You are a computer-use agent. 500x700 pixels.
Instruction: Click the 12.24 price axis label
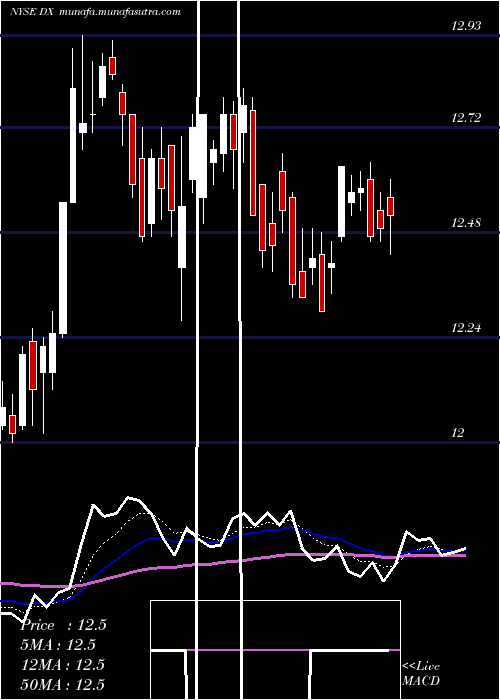pos(466,329)
